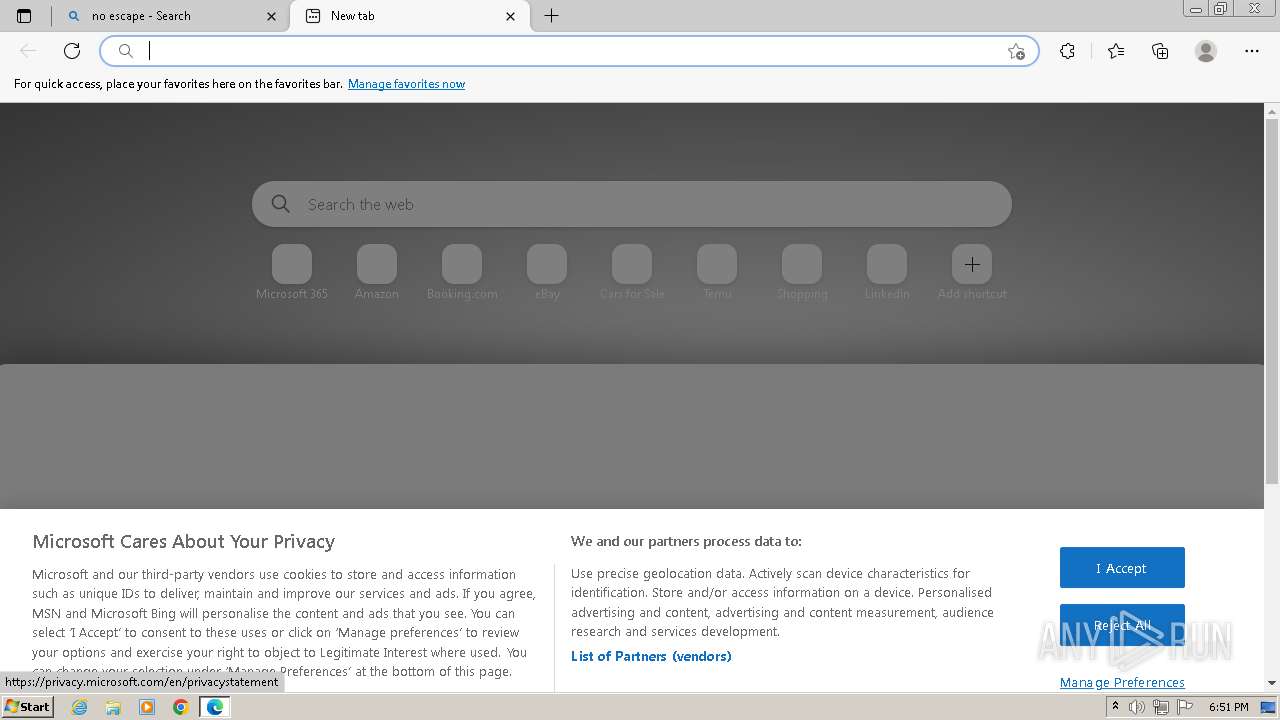Screen dimensions: 1280x720
Task: Click the search magnifier icon in the address bar
Action: [126, 51]
